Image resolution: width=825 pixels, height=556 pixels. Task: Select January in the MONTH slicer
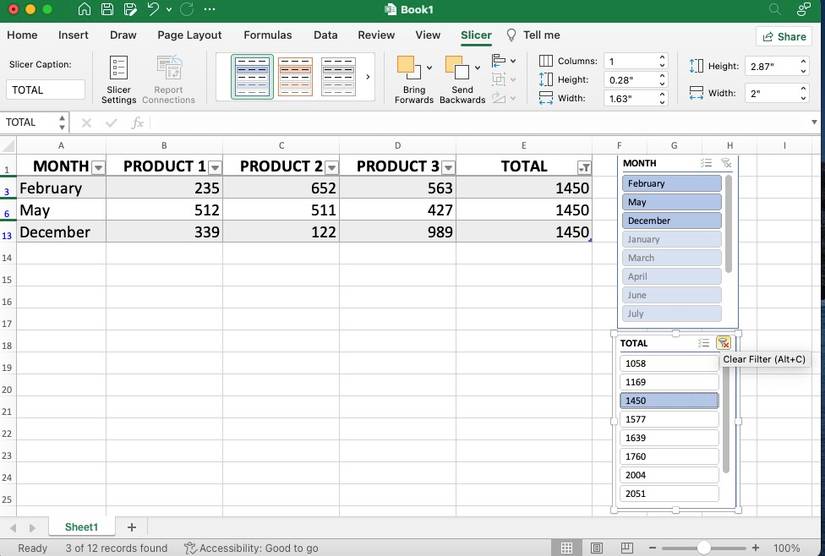671,239
